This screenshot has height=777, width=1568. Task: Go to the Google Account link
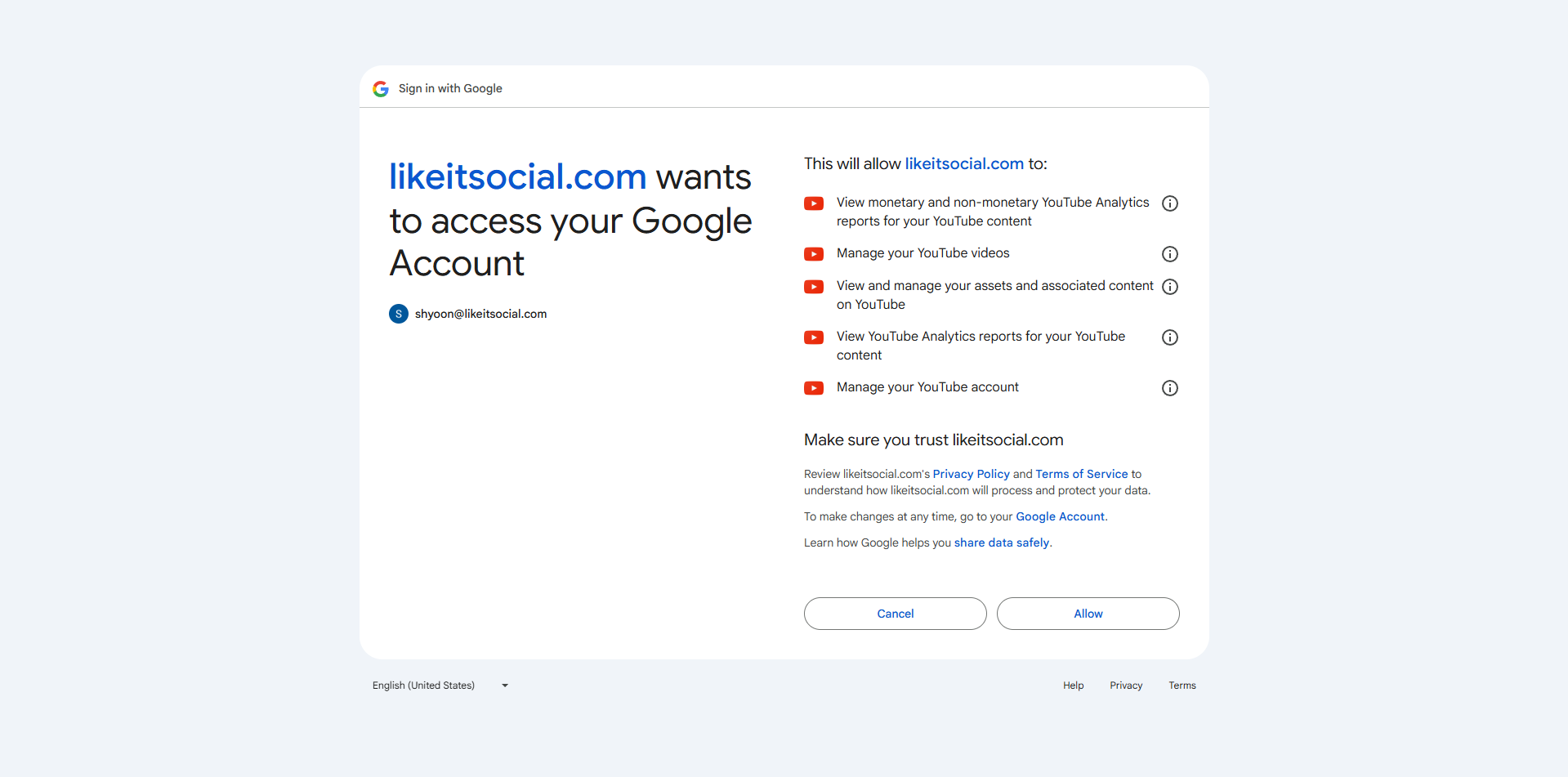pos(1060,516)
